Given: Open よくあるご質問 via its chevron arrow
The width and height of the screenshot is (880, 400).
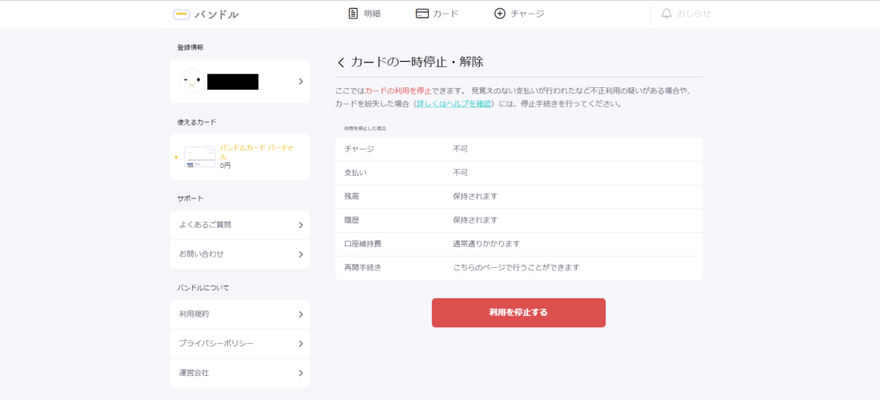Looking at the screenshot, I should click(301, 225).
